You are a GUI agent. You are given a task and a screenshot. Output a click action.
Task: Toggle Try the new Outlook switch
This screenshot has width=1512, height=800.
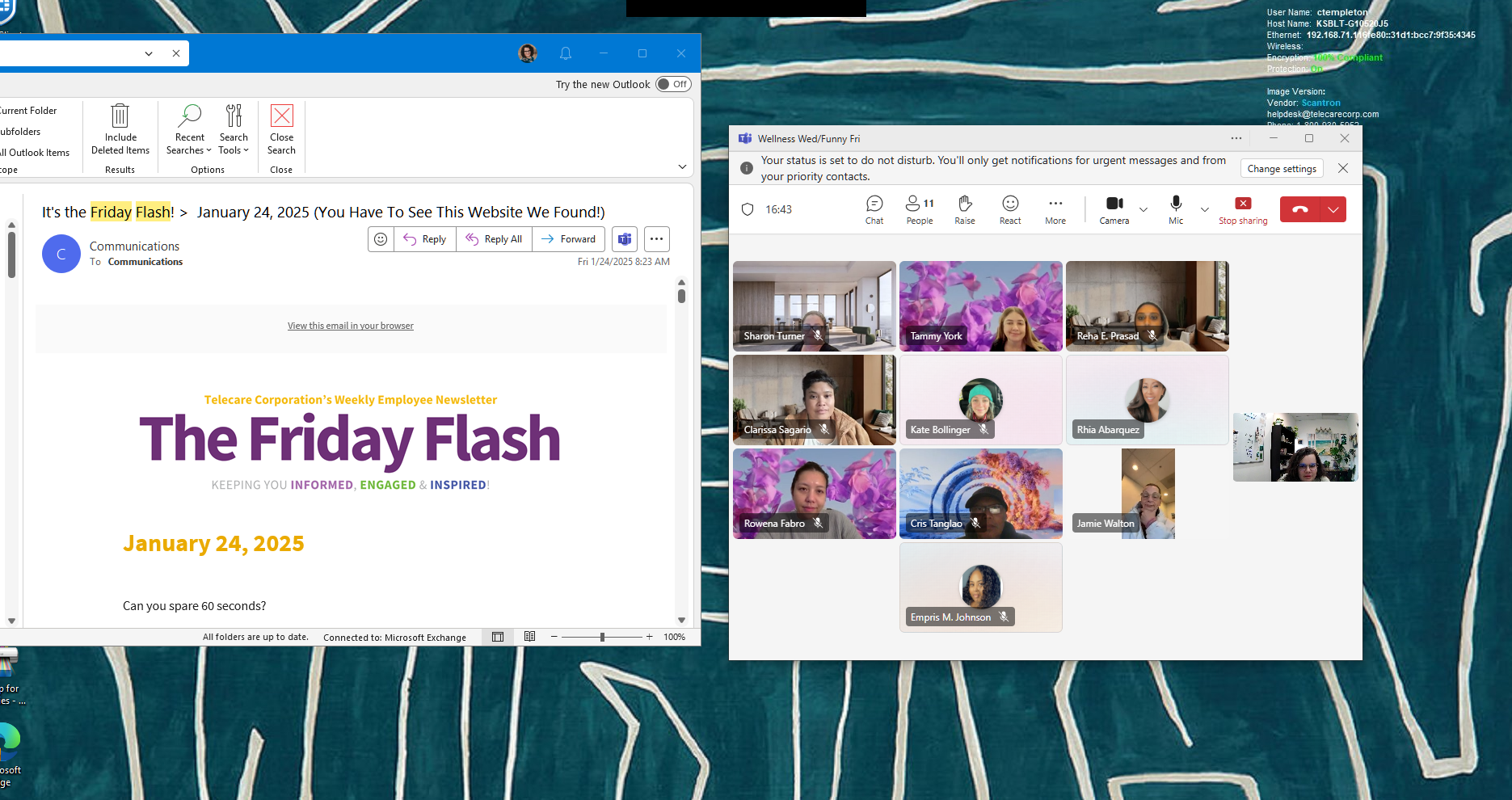(x=673, y=84)
